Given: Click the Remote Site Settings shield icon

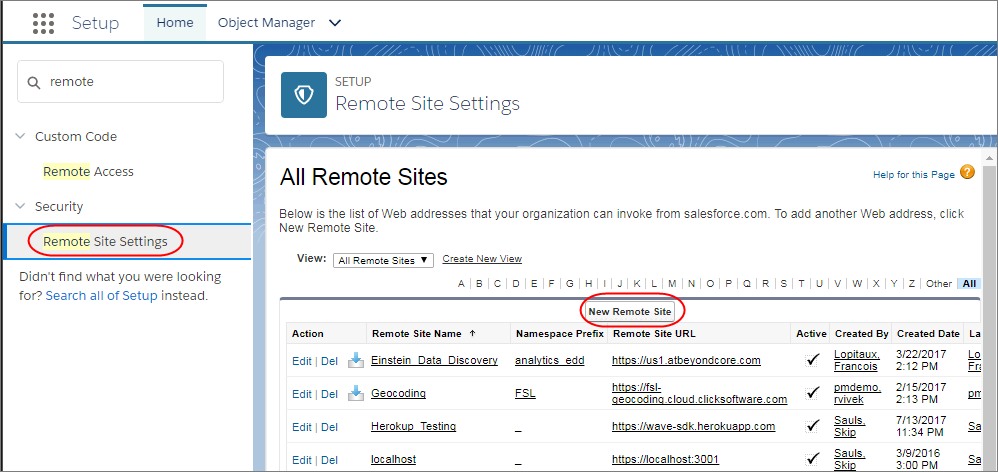Looking at the screenshot, I should point(304,95).
